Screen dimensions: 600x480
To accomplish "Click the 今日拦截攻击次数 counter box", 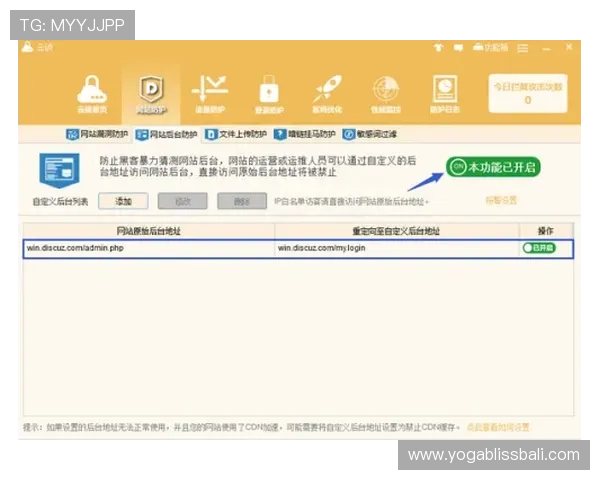I will click(x=528, y=94).
